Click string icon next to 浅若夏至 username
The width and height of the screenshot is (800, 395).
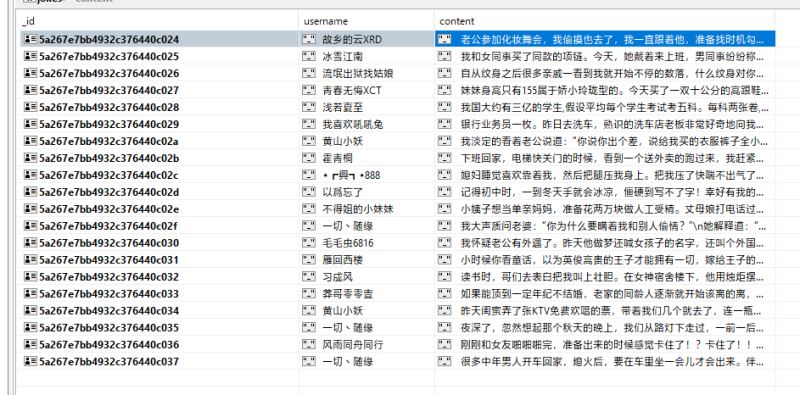(309, 107)
